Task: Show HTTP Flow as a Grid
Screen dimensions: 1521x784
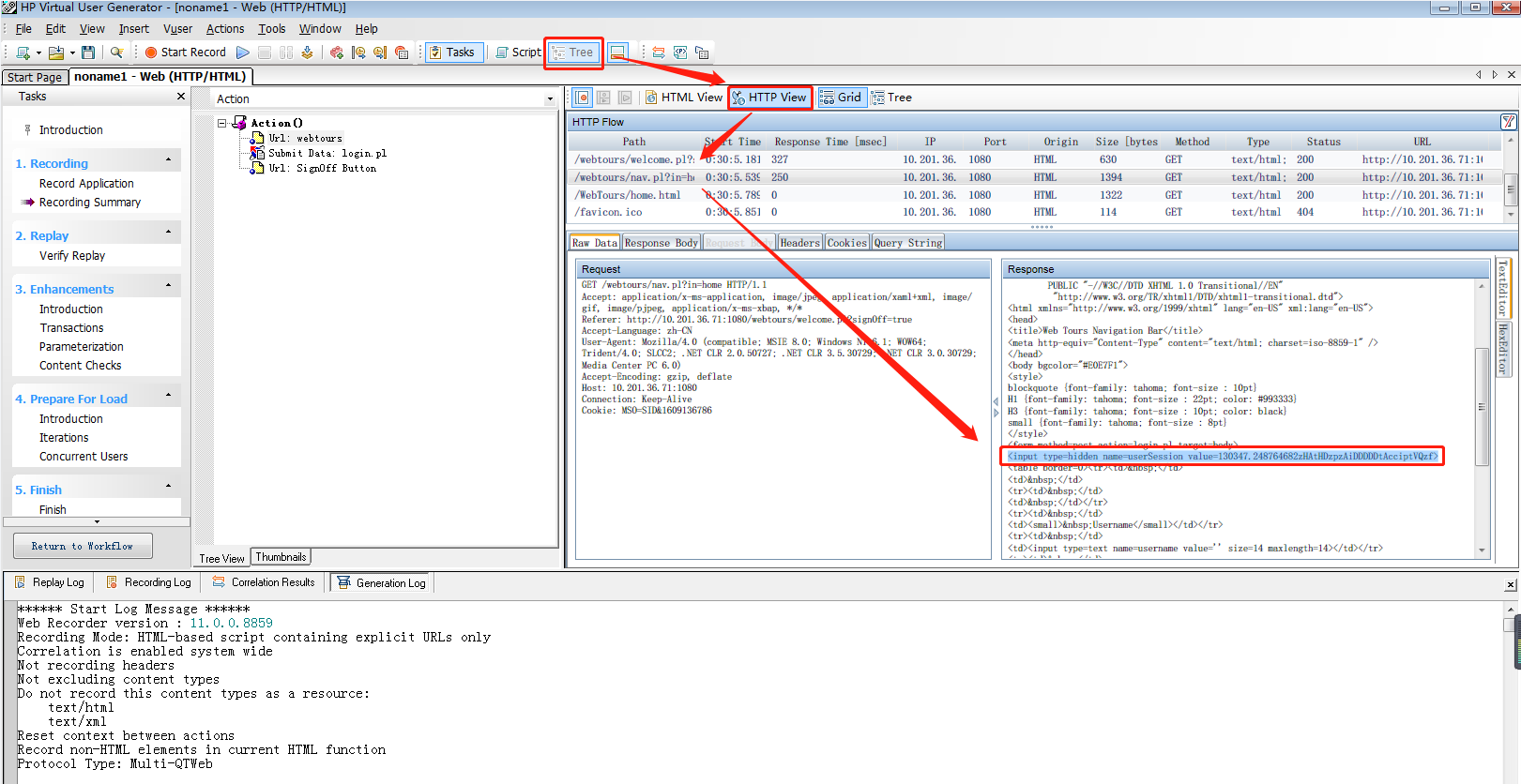Action: tap(841, 98)
